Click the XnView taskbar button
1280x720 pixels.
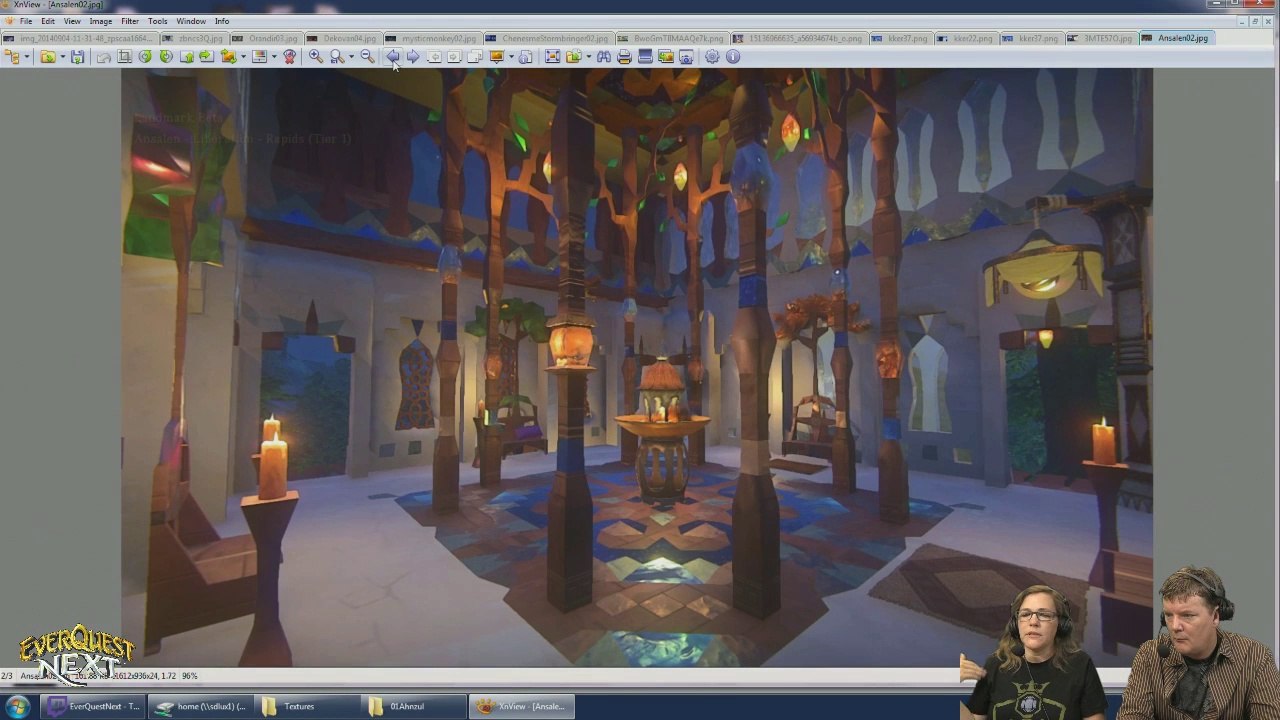tap(521, 707)
